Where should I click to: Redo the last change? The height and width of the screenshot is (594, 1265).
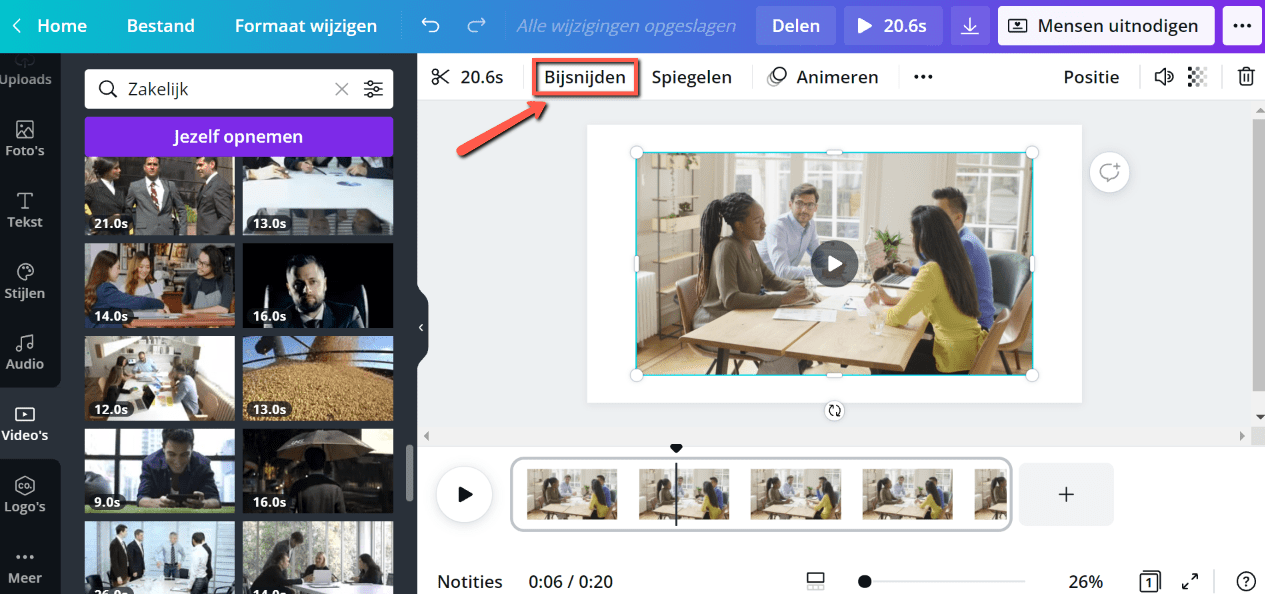[x=477, y=26]
